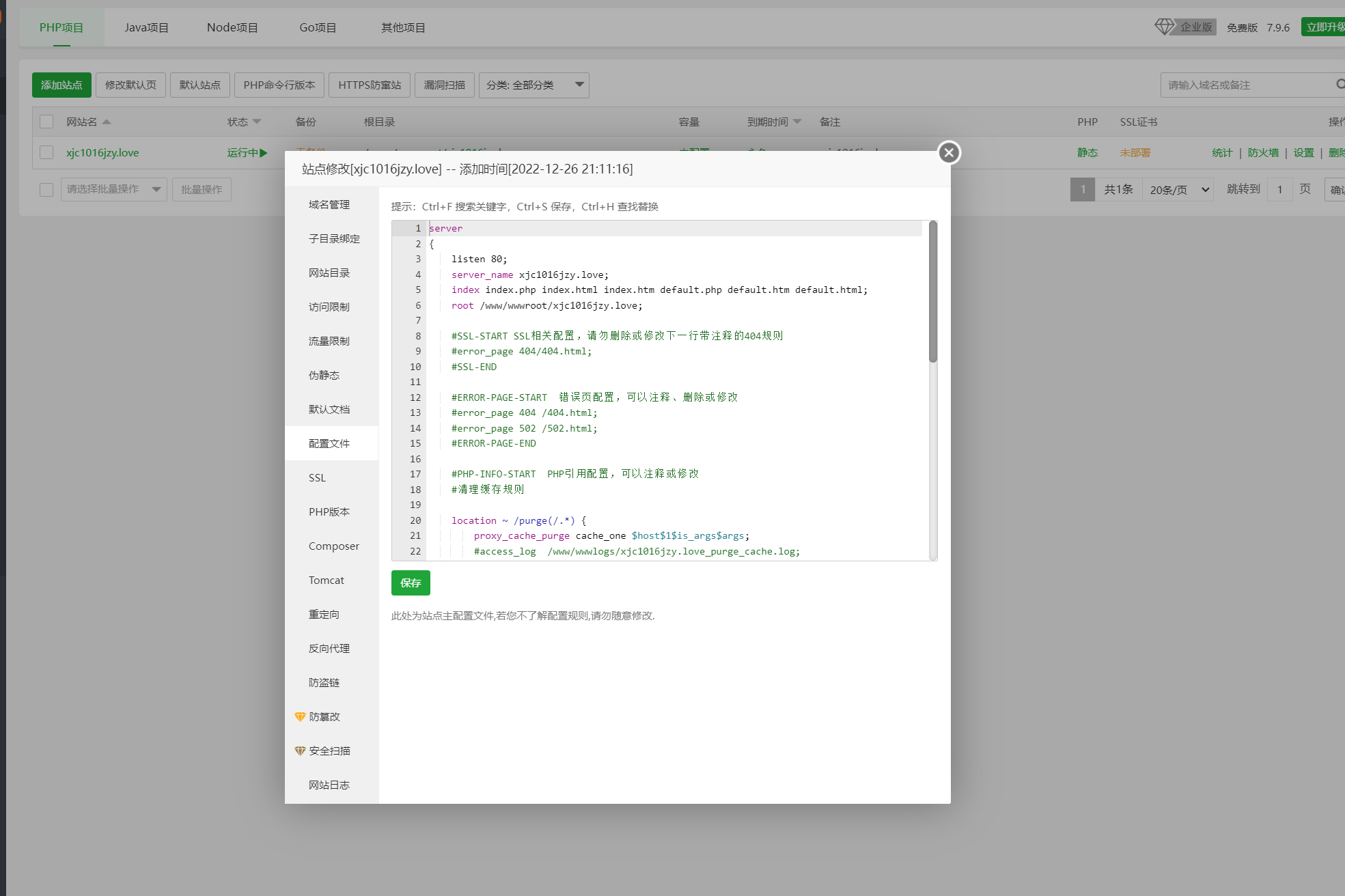
Task: Click the 默认站点 button
Action: (200, 85)
